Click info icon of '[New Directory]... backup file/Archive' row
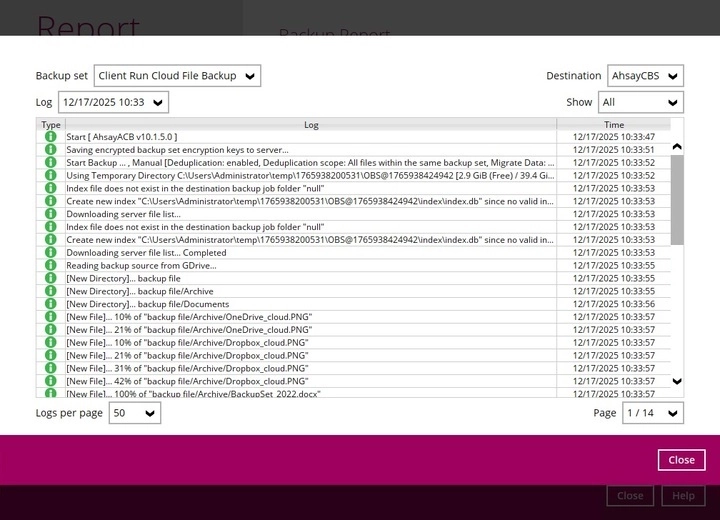This screenshot has height=520, width=720. coord(51,291)
